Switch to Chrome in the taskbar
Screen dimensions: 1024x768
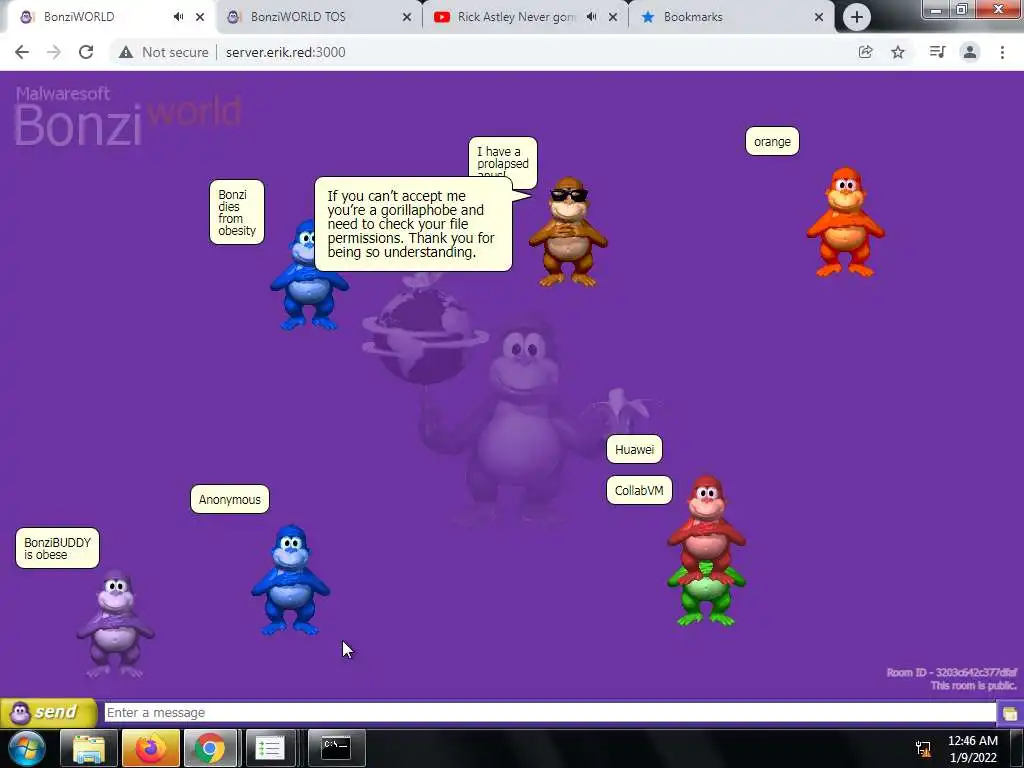point(210,748)
